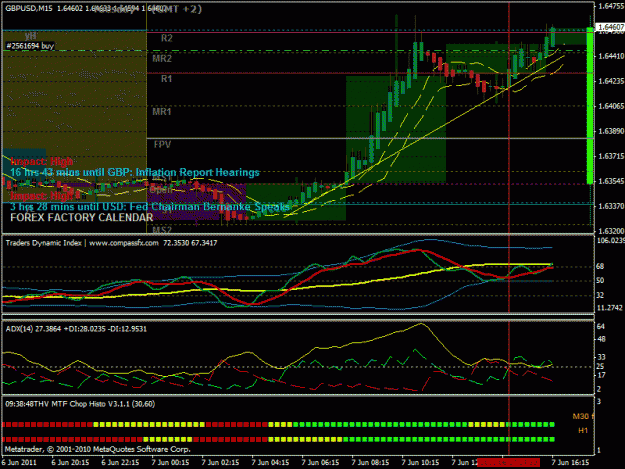Click the MS2 support level label
Screen dimensions: 625x469
click(x=162, y=230)
